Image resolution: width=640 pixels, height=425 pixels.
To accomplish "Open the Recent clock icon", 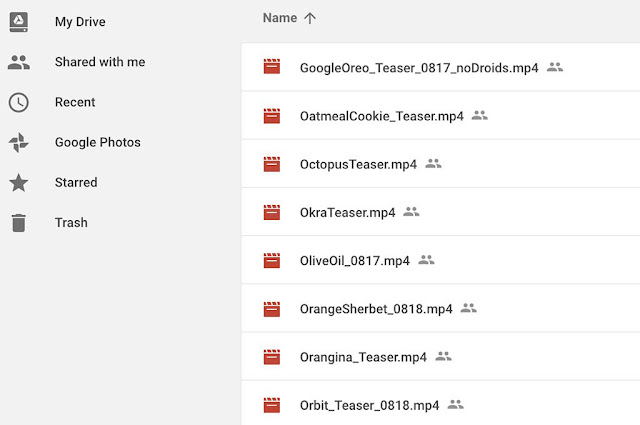I will 19,102.
